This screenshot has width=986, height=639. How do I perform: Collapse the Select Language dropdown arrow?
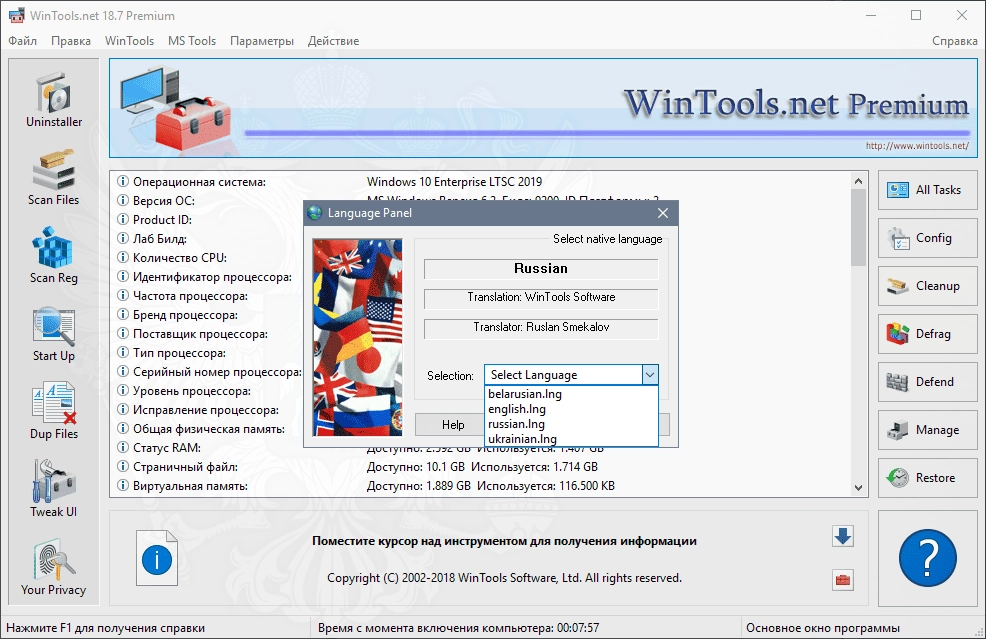(x=650, y=375)
